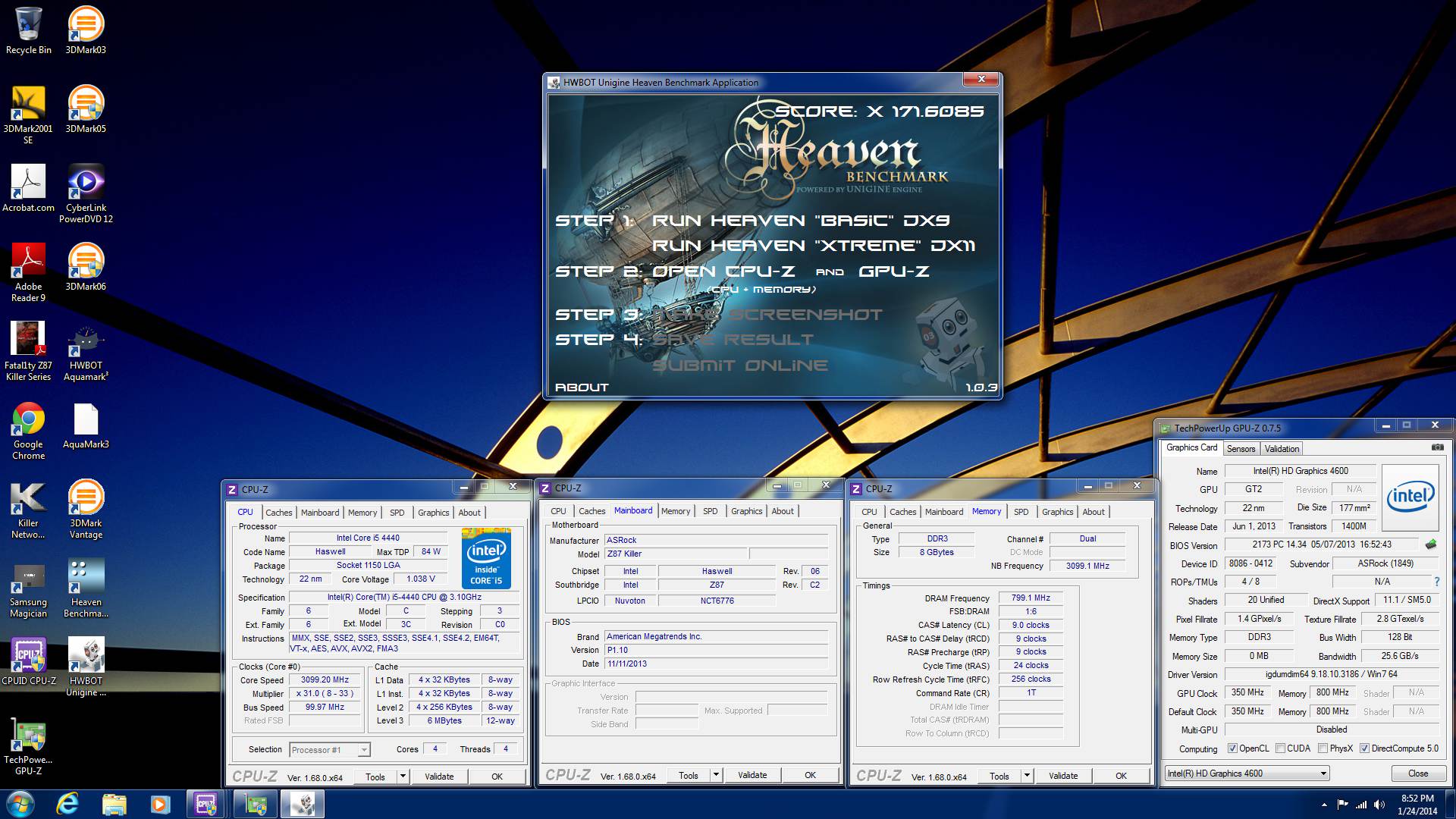Toggle DirectCompute 5.0 checkbox

[1364, 748]
